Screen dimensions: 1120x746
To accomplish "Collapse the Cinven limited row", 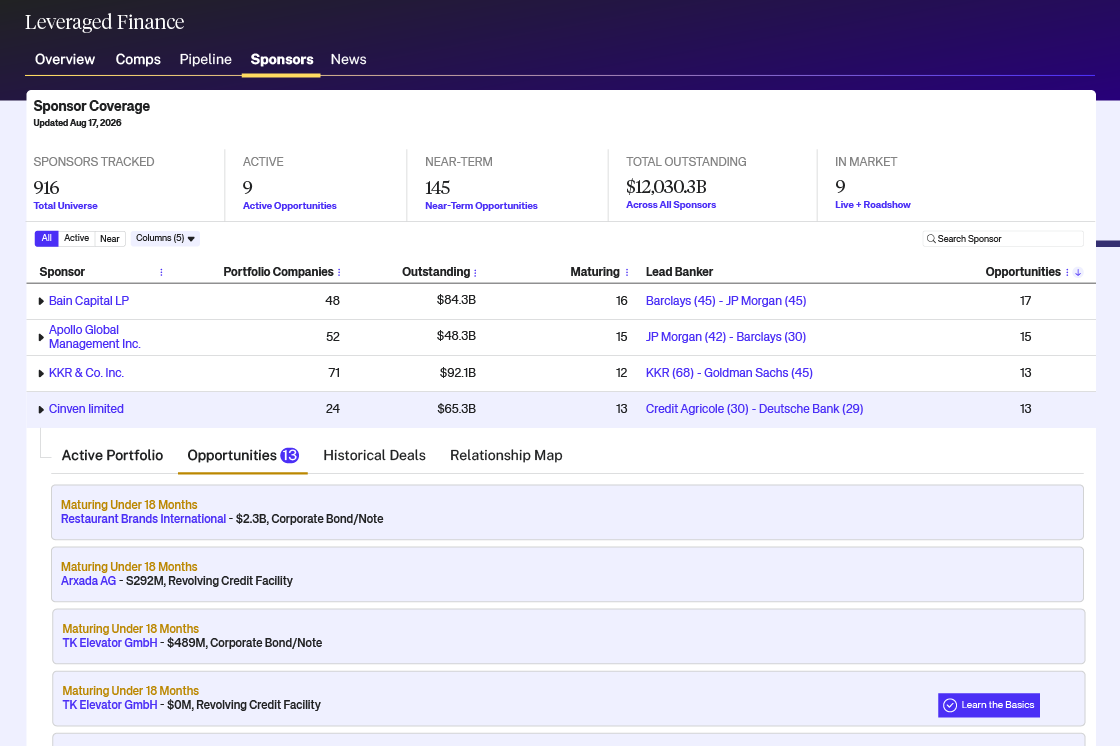I will point(41,409).
